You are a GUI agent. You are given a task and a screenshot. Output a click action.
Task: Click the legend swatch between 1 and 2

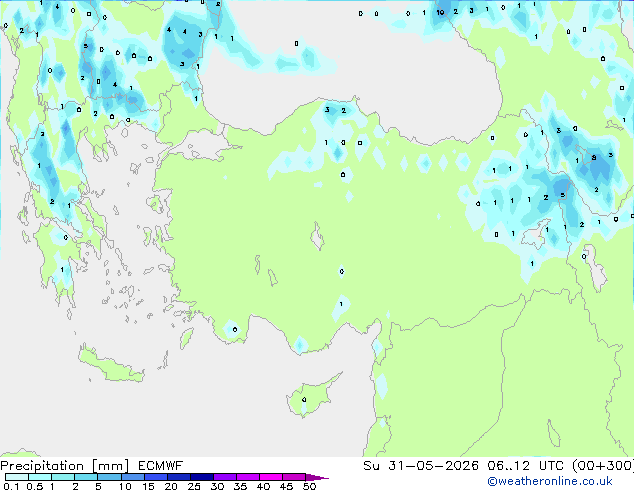coord(63,477)
